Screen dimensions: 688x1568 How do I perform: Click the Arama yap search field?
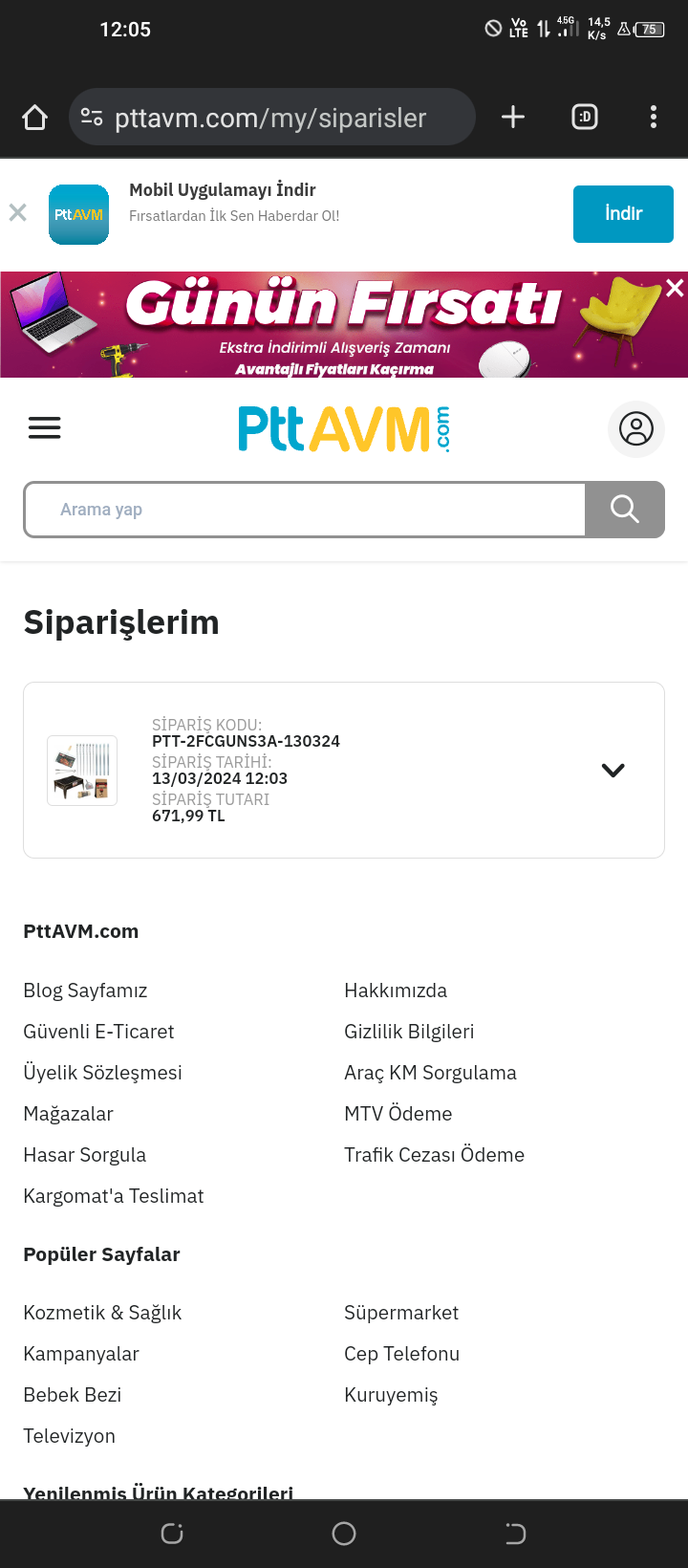tap(304, 510)
